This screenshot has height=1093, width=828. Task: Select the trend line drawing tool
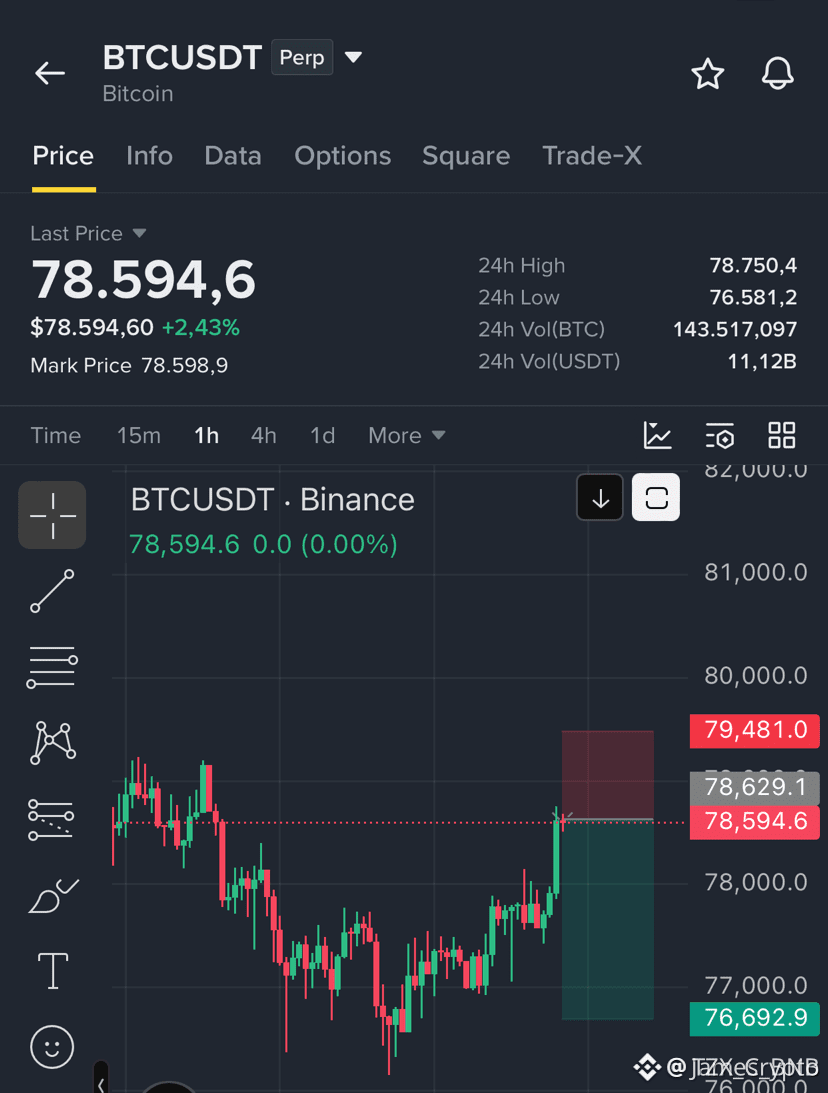[x=52, y=591]
